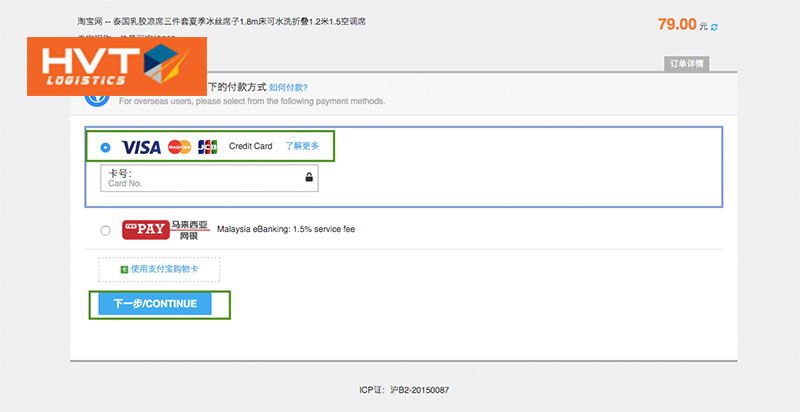Click the Credit Card label text
Viewport: 800px width, 412px height.
click(251, 146)
